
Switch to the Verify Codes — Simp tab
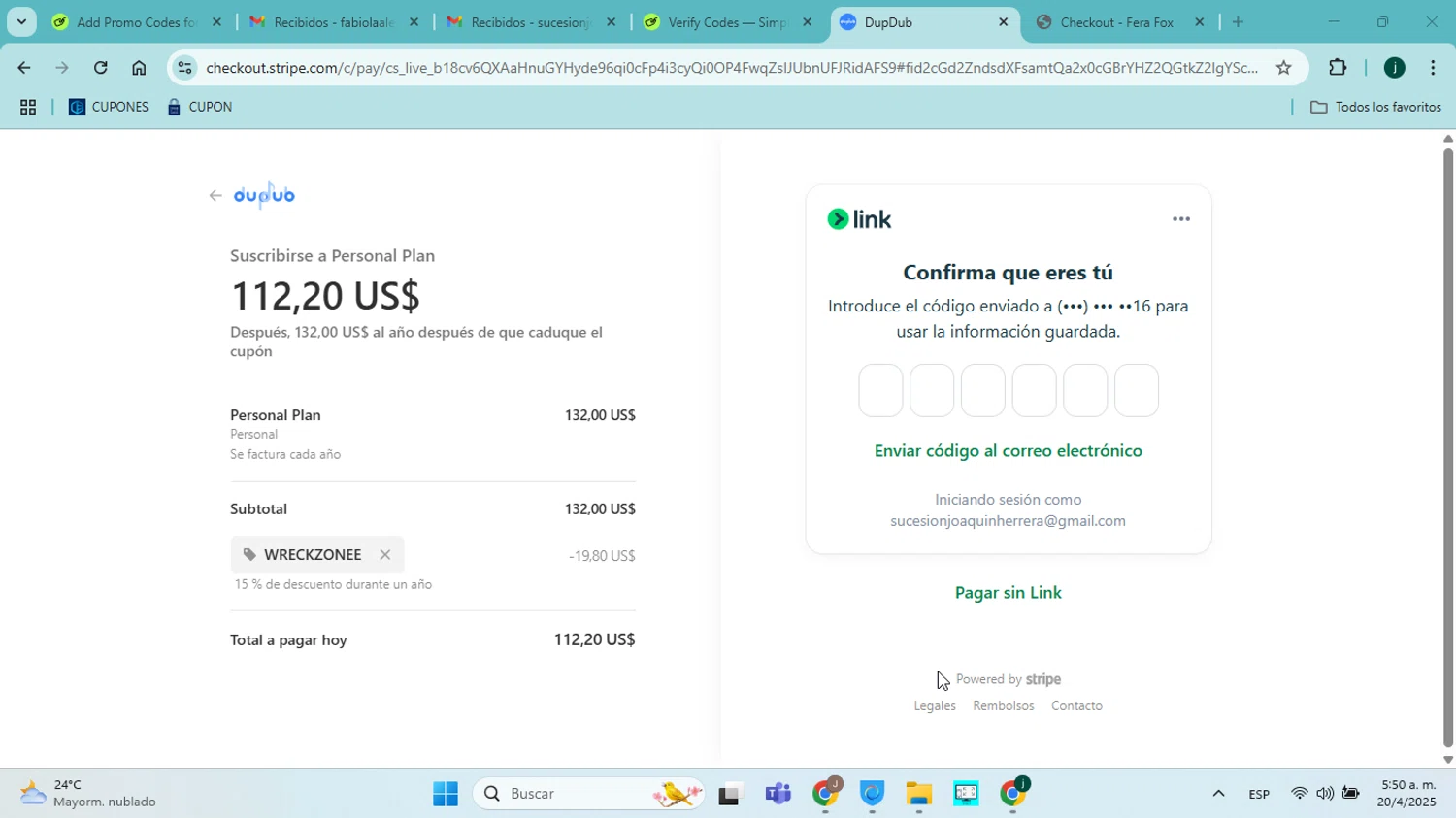[727, 22]
